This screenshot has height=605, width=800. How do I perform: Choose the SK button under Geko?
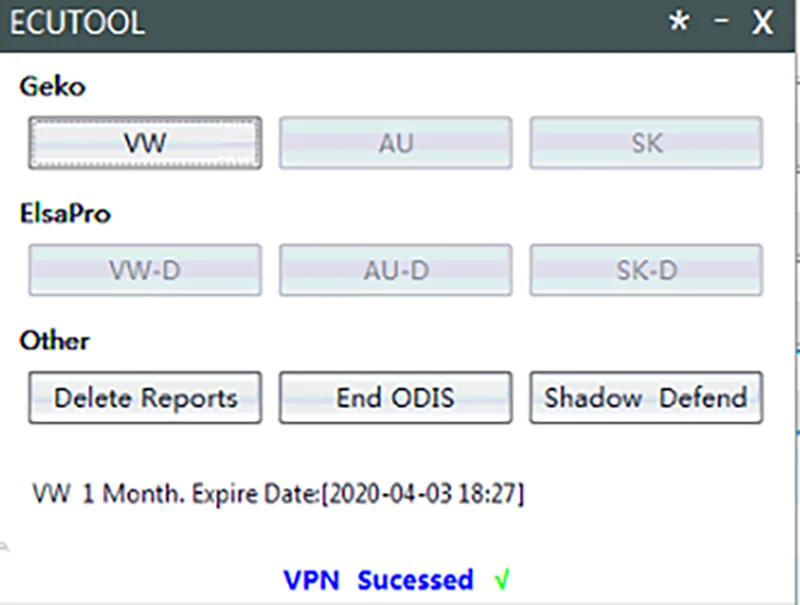click(646, 143)
